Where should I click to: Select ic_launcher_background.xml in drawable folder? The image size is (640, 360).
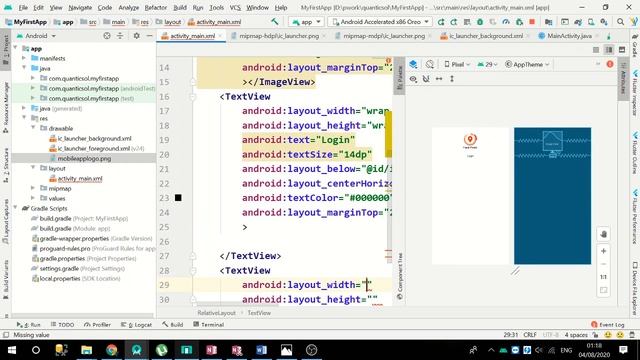94,138
